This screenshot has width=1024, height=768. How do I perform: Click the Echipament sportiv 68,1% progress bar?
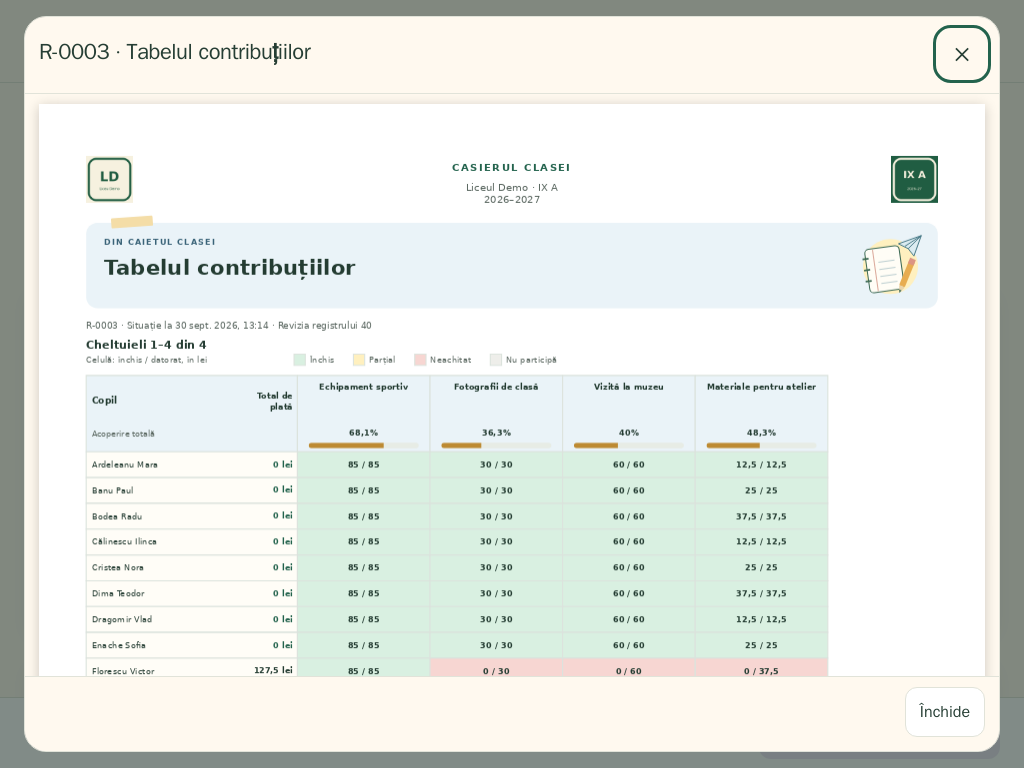364,445
